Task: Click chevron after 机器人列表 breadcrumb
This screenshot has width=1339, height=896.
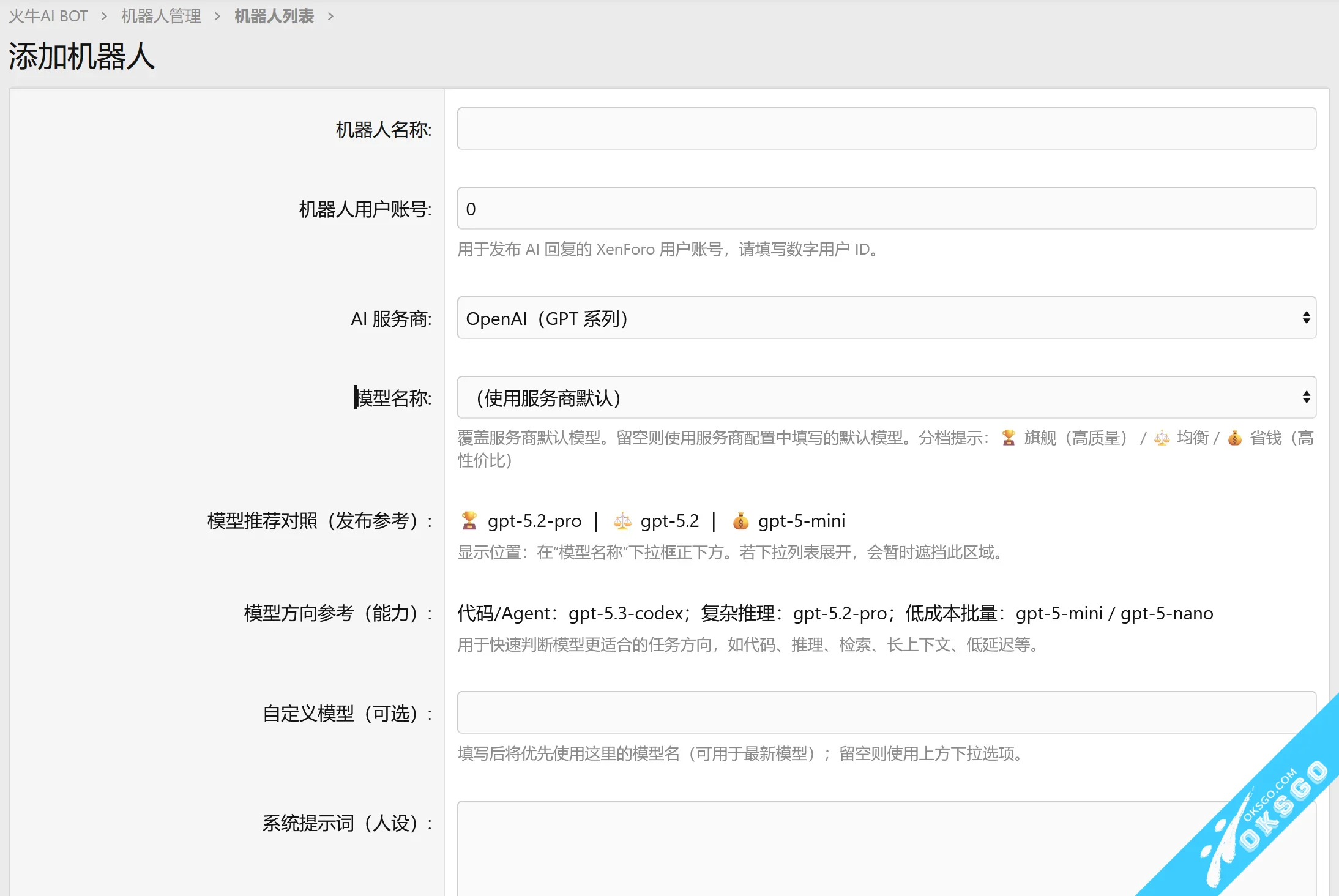Action: (331, 17)
